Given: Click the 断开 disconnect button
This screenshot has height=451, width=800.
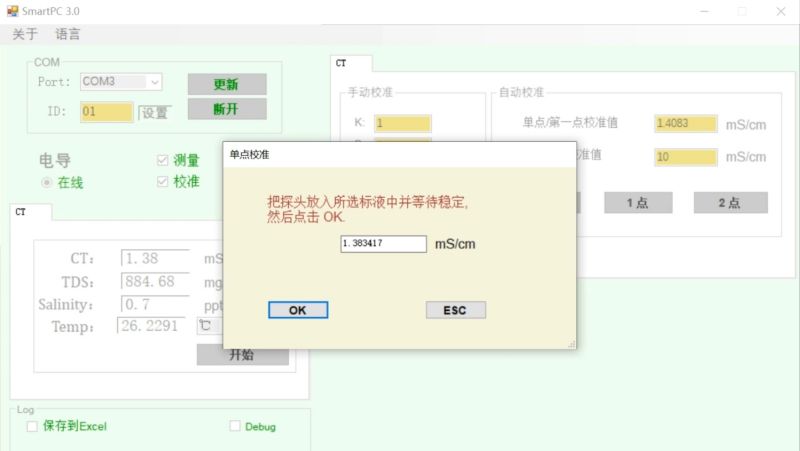Looking at the screenshot, I should click(x=227, y=109).
